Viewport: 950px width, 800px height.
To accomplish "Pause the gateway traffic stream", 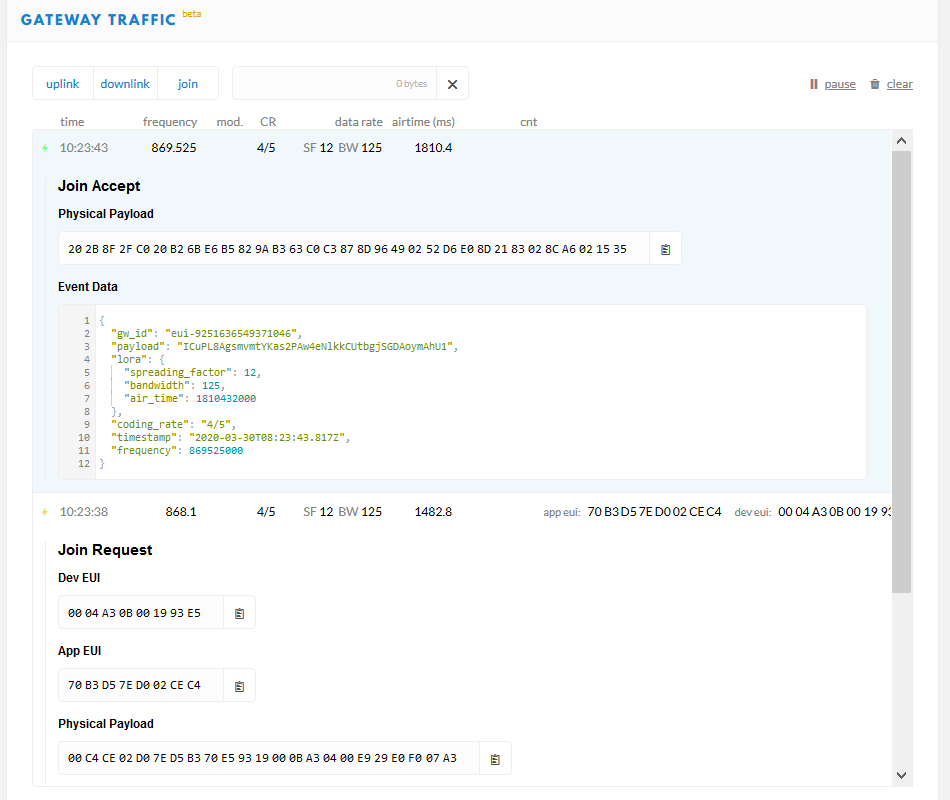I will click(x=833, y=84).
